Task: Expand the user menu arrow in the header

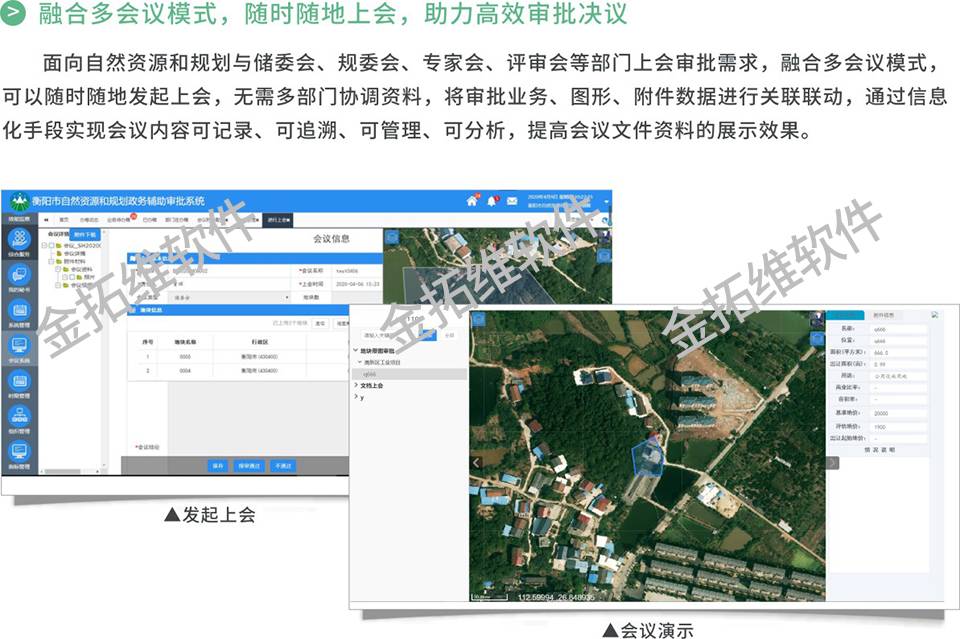Action: click(606, 201)
